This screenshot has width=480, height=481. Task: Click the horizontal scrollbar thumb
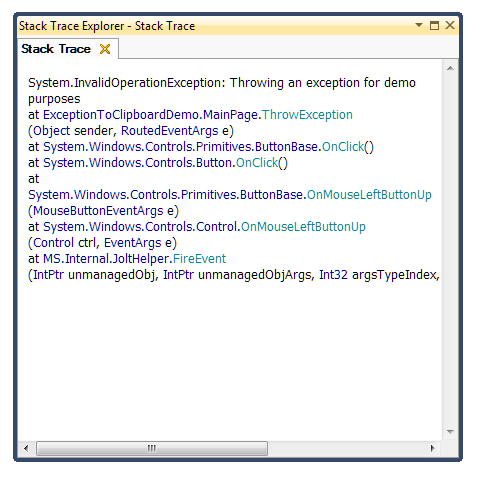tap(152, 448)
